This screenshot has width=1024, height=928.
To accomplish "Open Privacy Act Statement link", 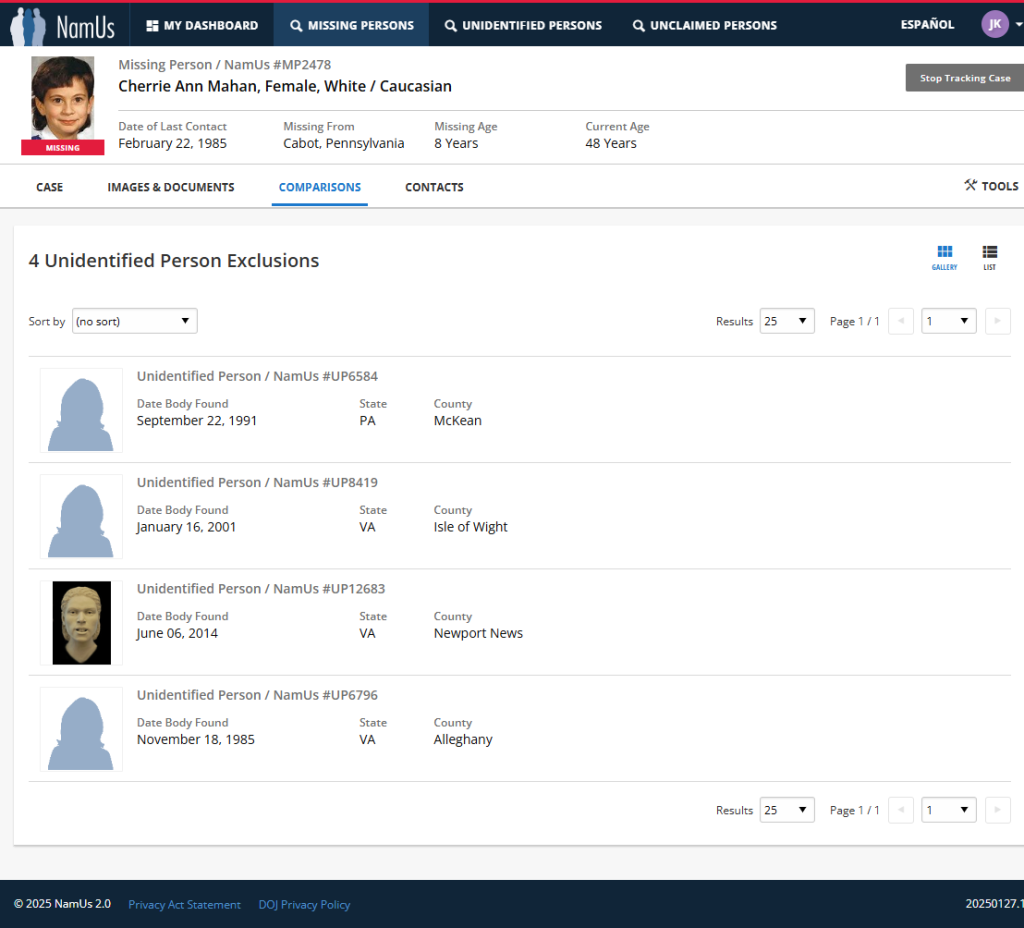I will [184, 905].
